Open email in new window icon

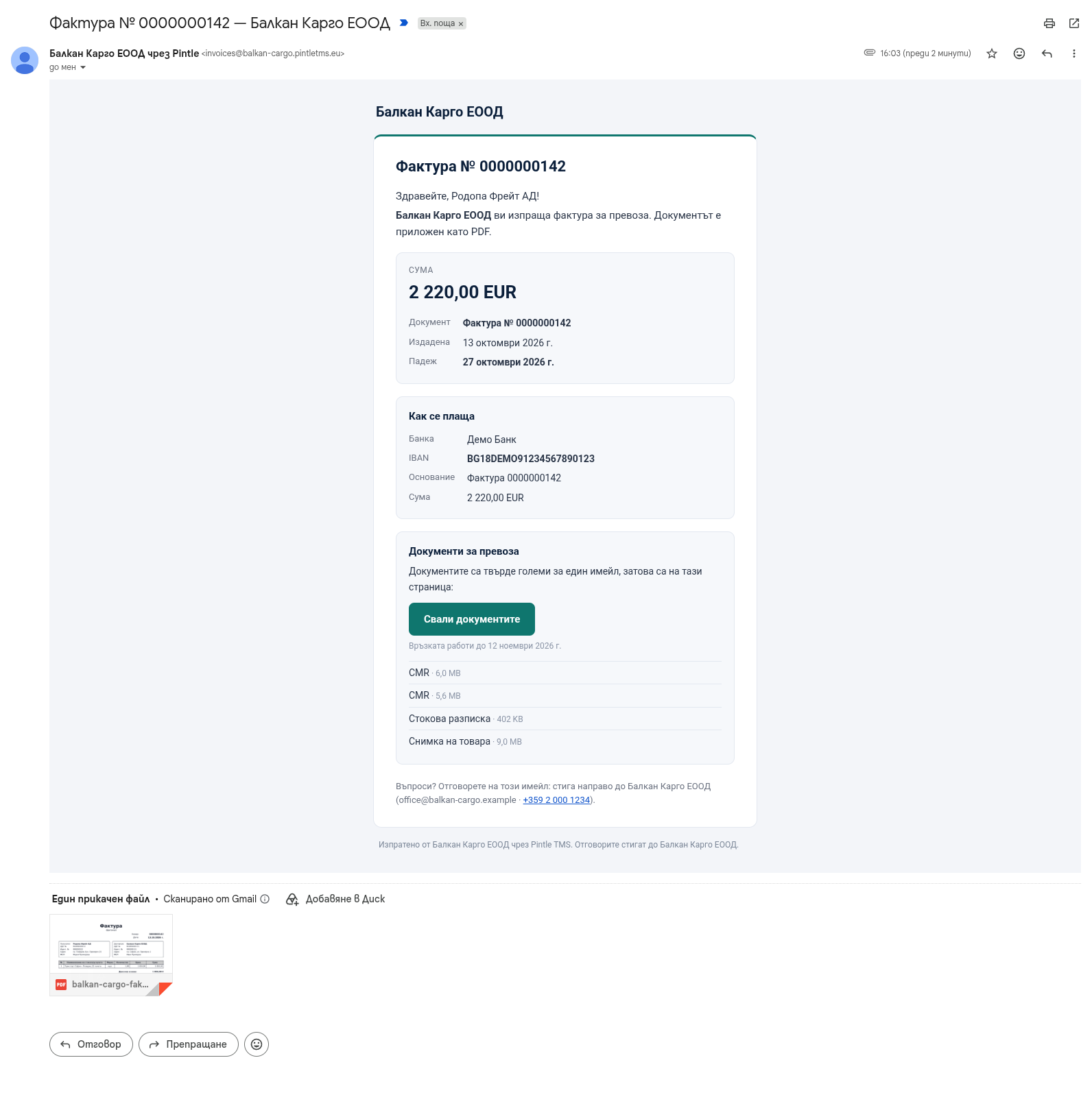pos(1074,23)
